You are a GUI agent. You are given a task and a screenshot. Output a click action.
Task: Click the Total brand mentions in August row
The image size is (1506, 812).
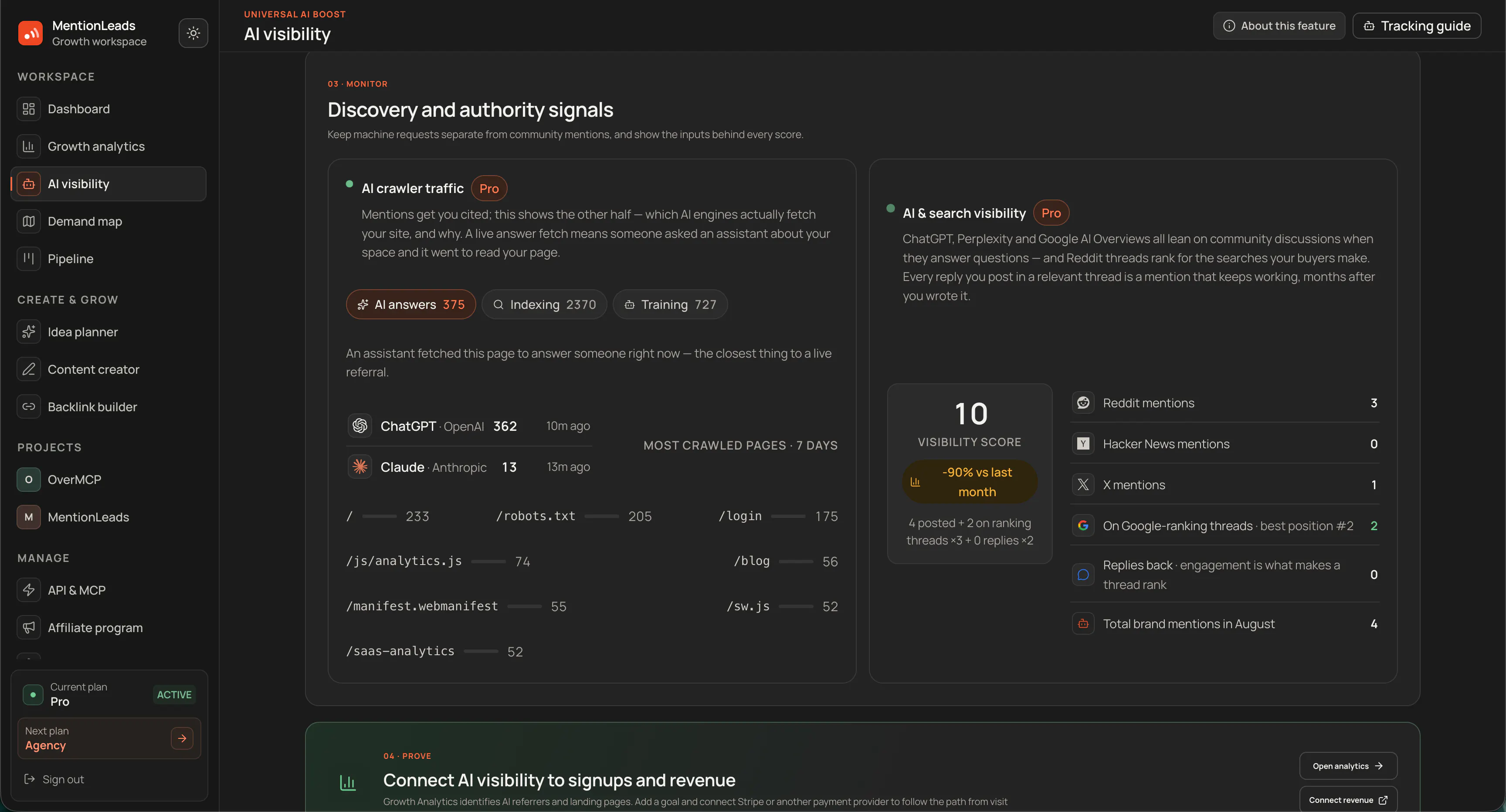click(1225, 624)
